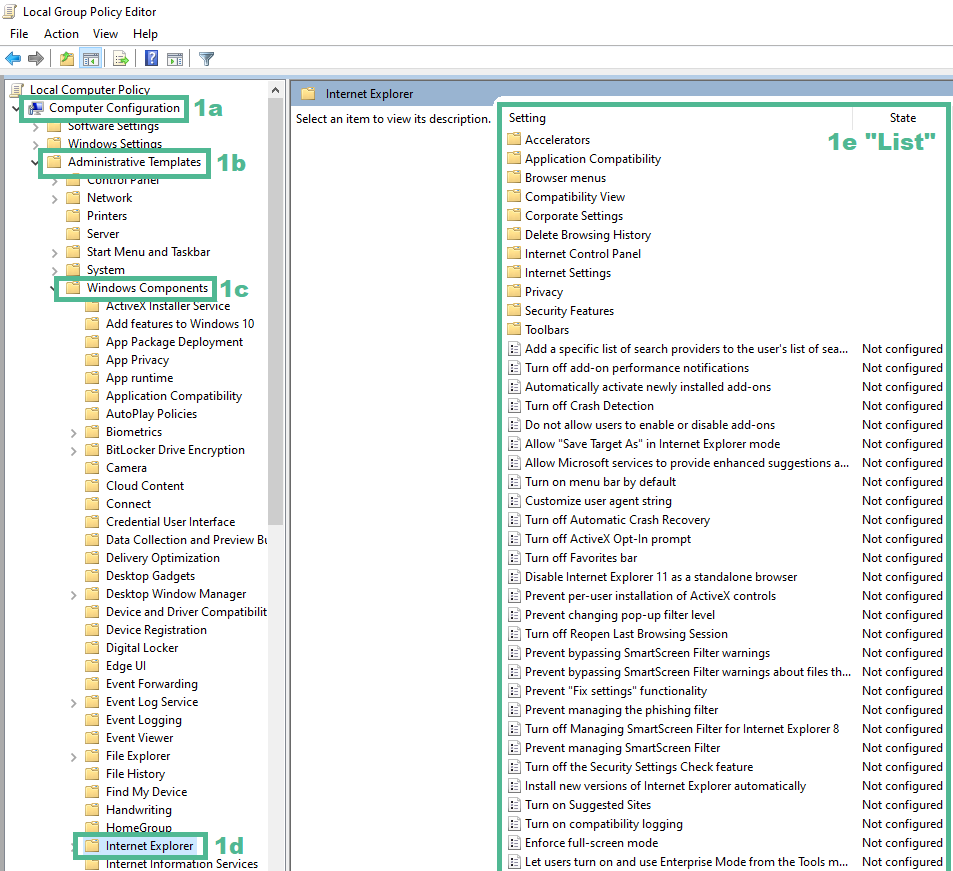Open the View menu
This screenshot has height=871, width=953.
click(105, 34)
